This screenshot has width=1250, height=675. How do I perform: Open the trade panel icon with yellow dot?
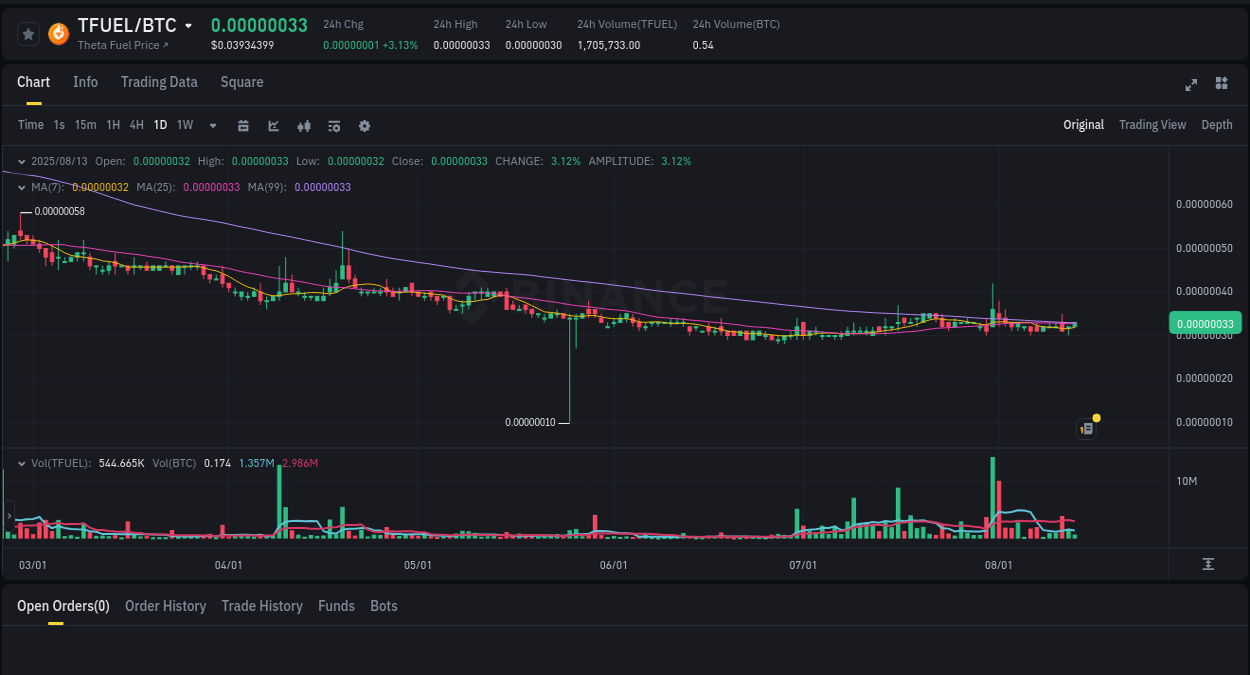tap(1087, 428)
